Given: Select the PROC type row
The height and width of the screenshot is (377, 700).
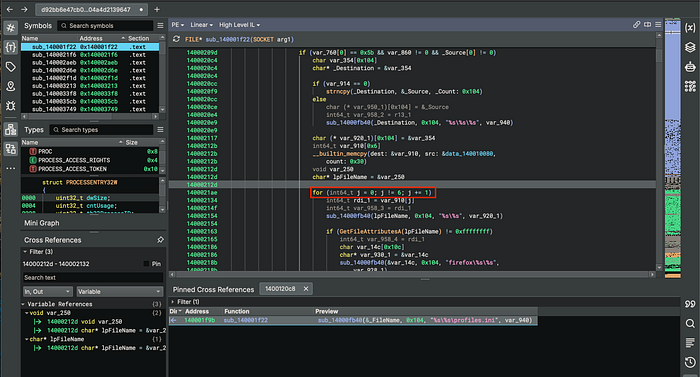Looking at the screenshot, I should tap(90, 151).
